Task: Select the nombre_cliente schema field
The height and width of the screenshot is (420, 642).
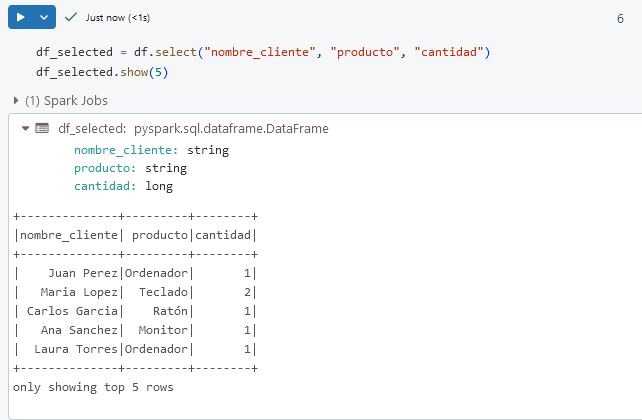Action: (126, 150)
